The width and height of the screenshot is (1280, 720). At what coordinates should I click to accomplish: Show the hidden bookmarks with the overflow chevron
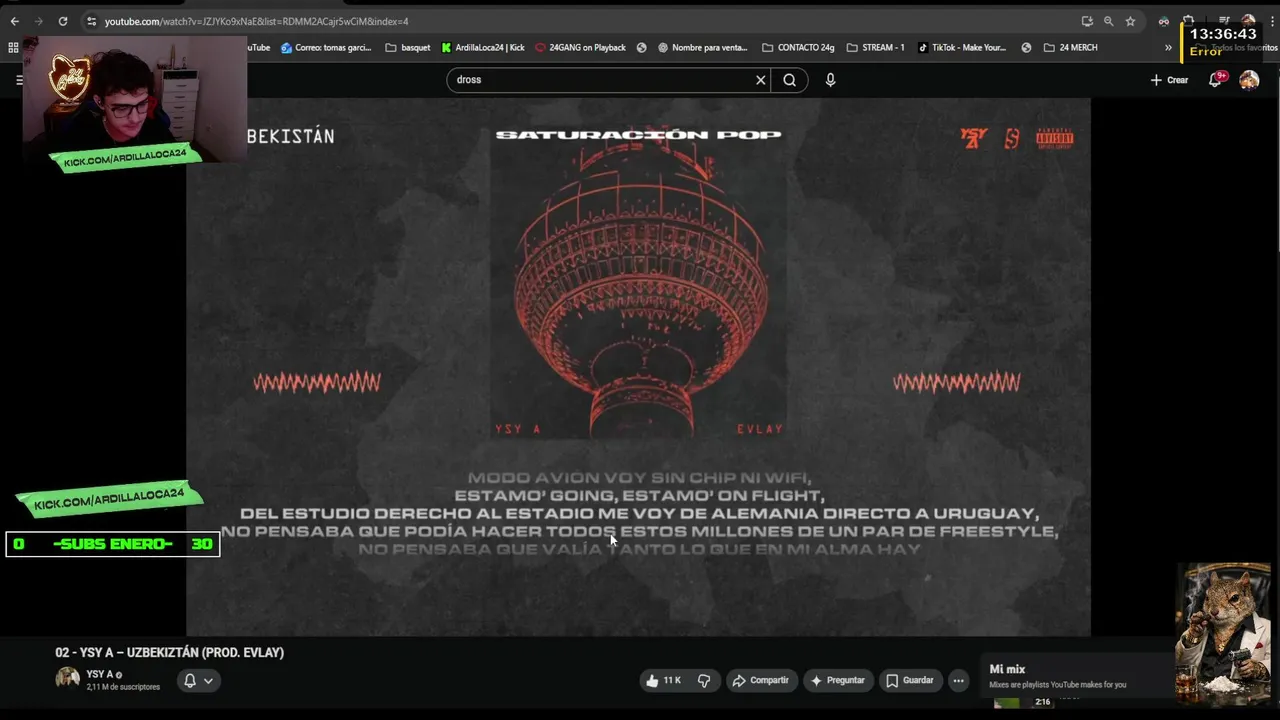point(1168,47)
